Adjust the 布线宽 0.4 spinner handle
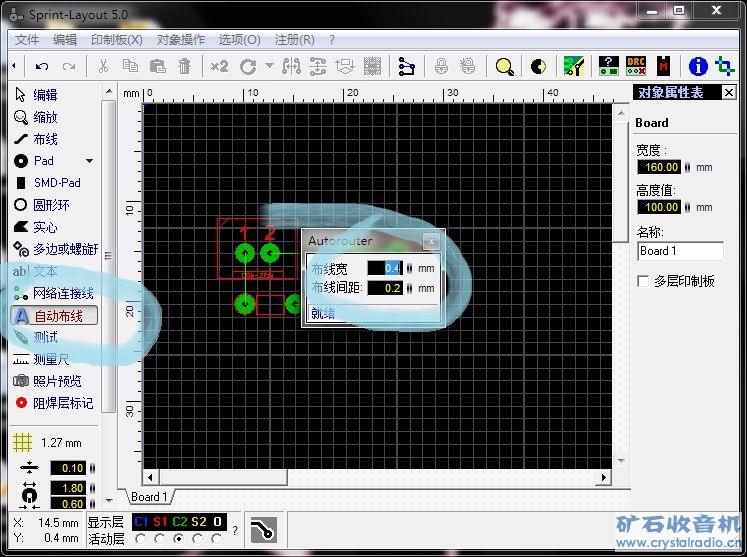747x557 pixels. pyautogui.click(x=409, y=268)
